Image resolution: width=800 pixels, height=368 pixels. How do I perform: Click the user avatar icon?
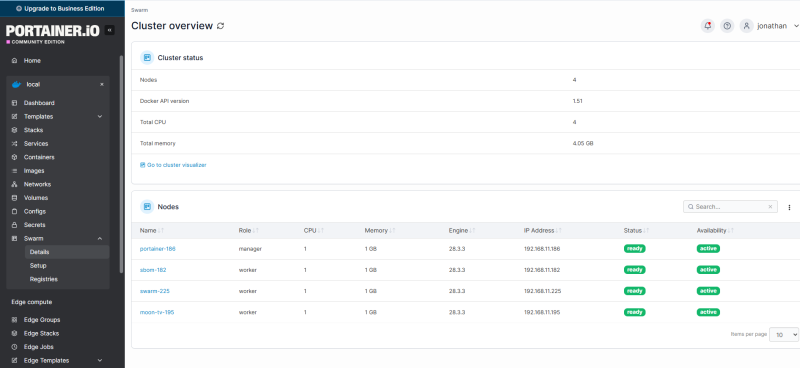pos(746,26)
